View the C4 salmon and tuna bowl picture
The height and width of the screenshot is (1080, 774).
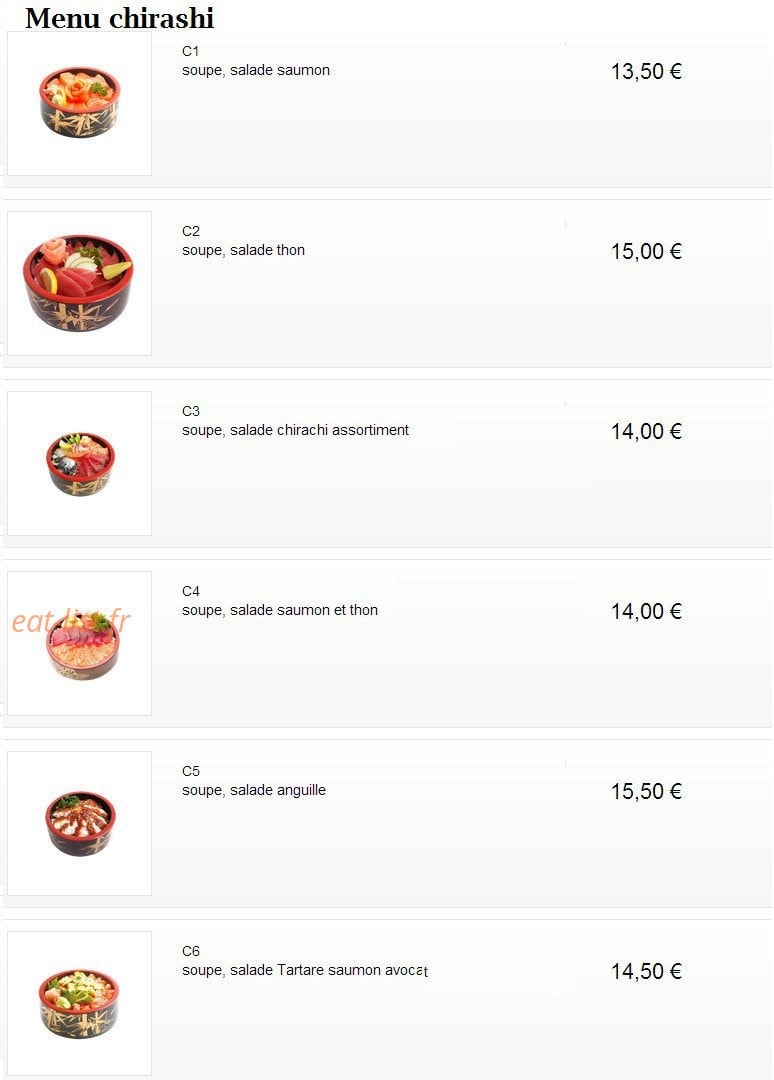(x=79, y=643)
